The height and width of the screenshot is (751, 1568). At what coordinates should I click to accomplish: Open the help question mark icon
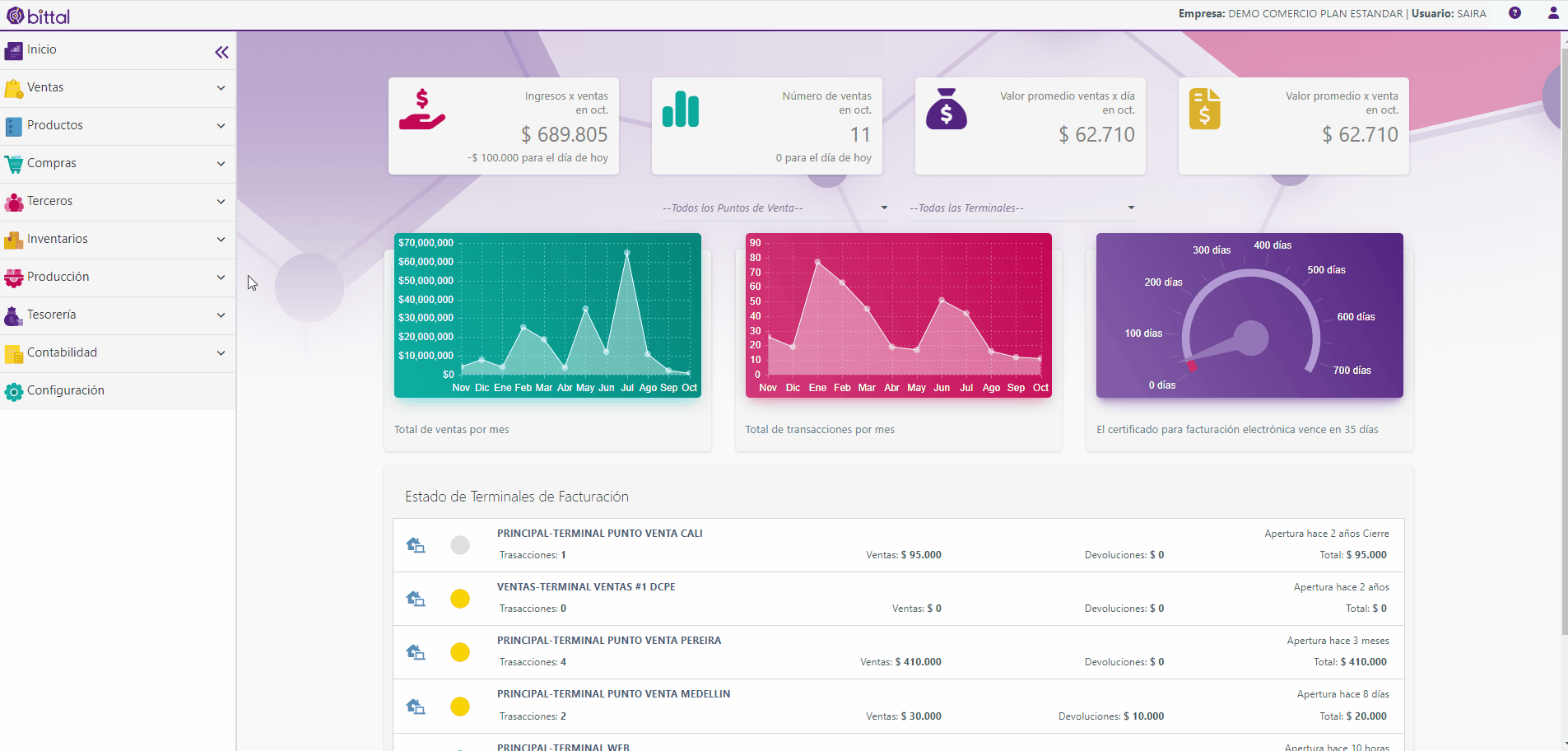pos(1514,13)
